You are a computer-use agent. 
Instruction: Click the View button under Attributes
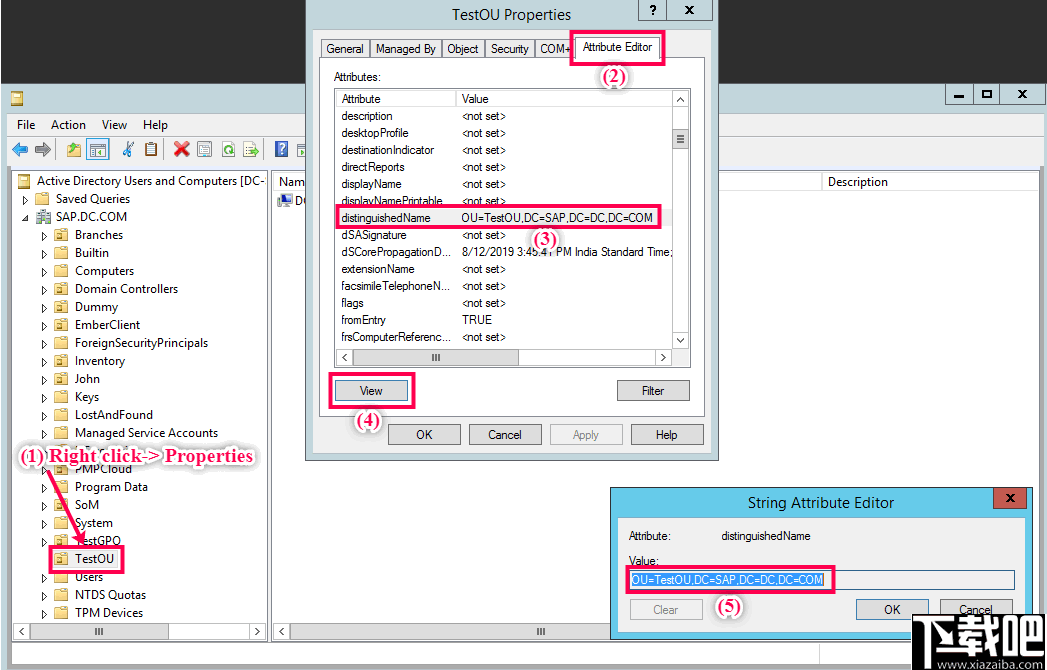click(371, 390)
